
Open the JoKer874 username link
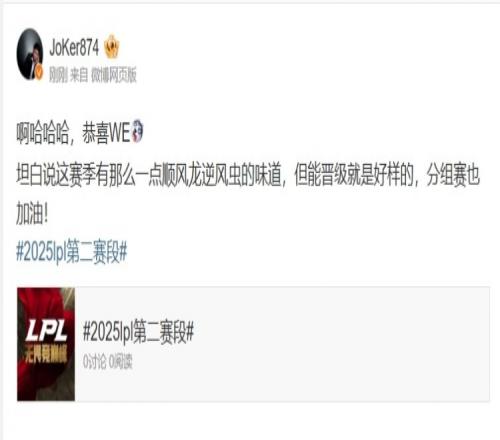(x=74, y=47)
